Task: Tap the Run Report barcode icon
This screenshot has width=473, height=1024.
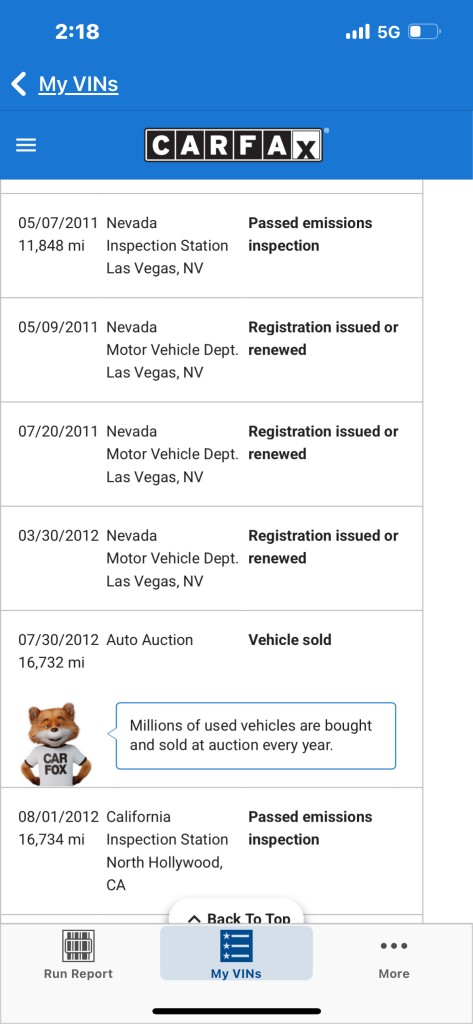Action: 78,945
